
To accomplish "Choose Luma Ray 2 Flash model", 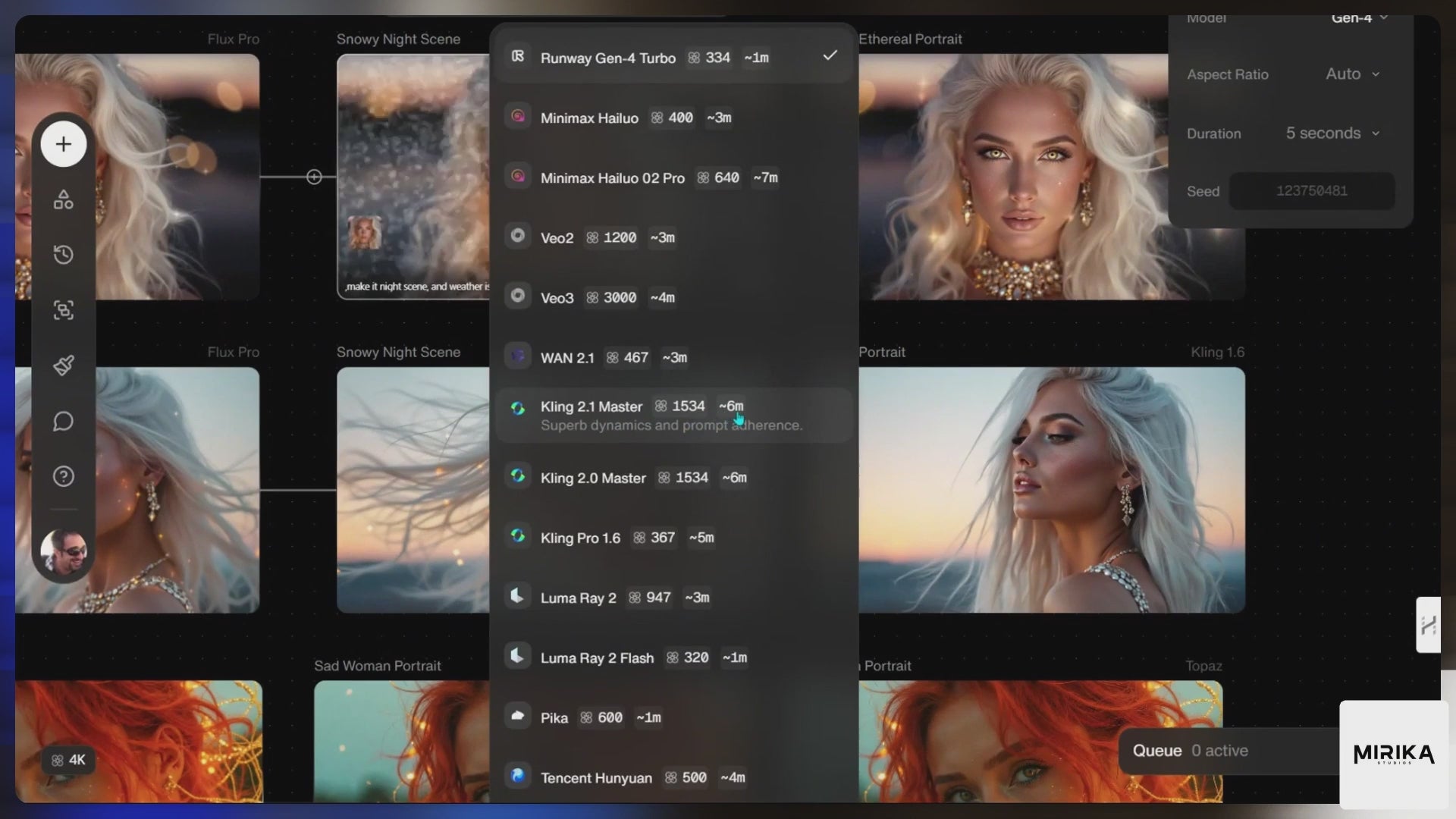I will [x=673, y=657].
